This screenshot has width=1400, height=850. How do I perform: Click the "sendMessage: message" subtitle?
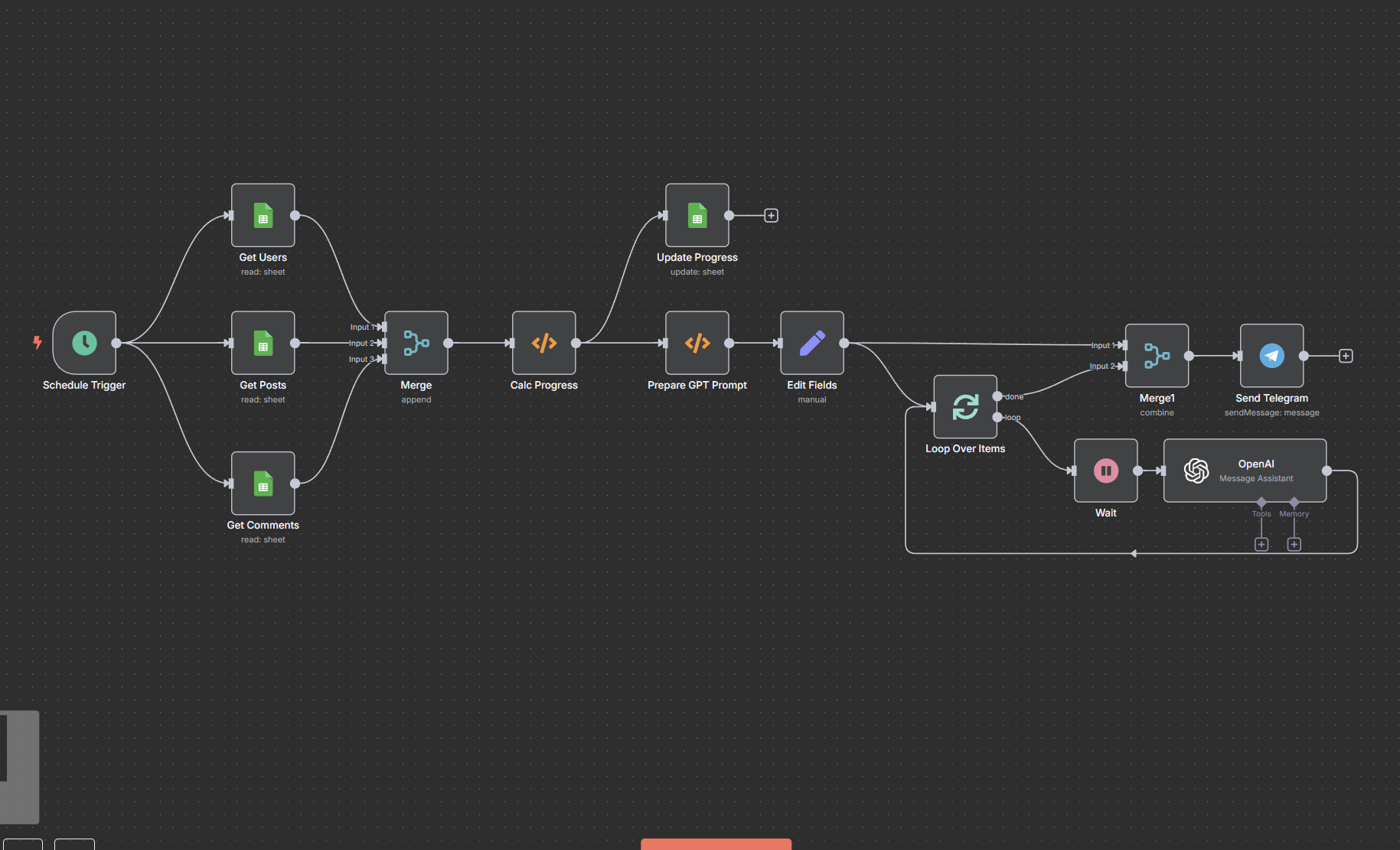(x=1272, y=413)
